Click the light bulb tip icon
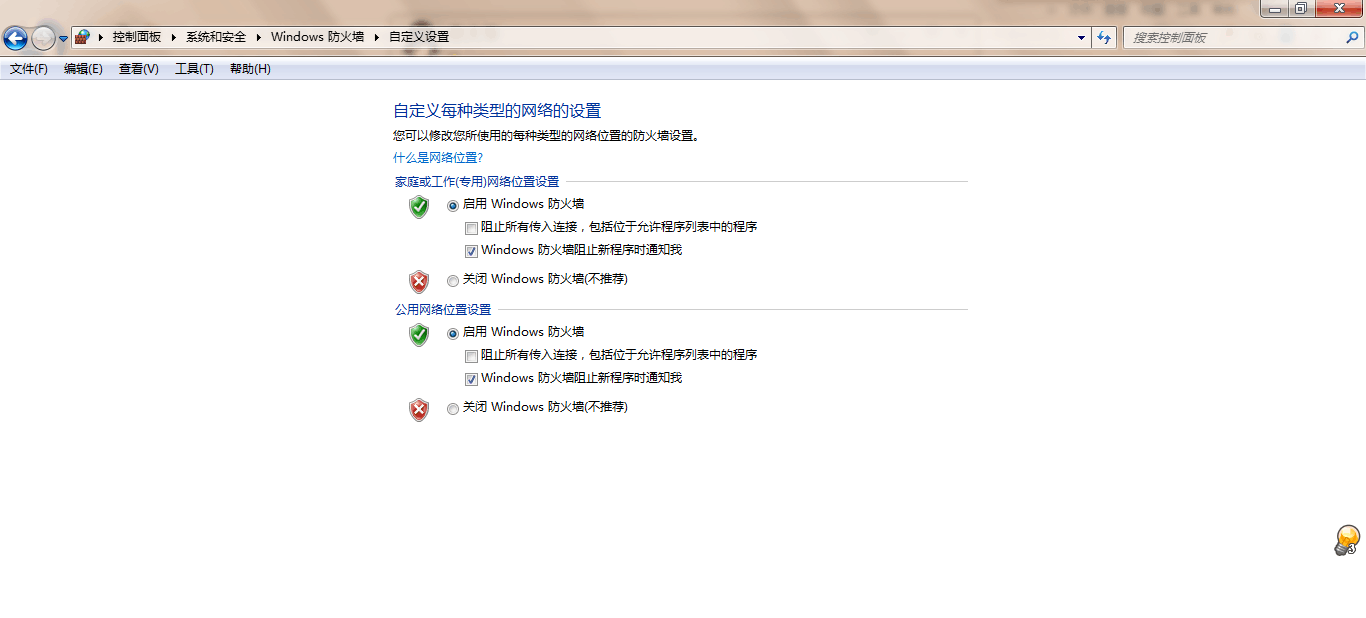Screen dimensions: 1366x618 (1347, 540)
